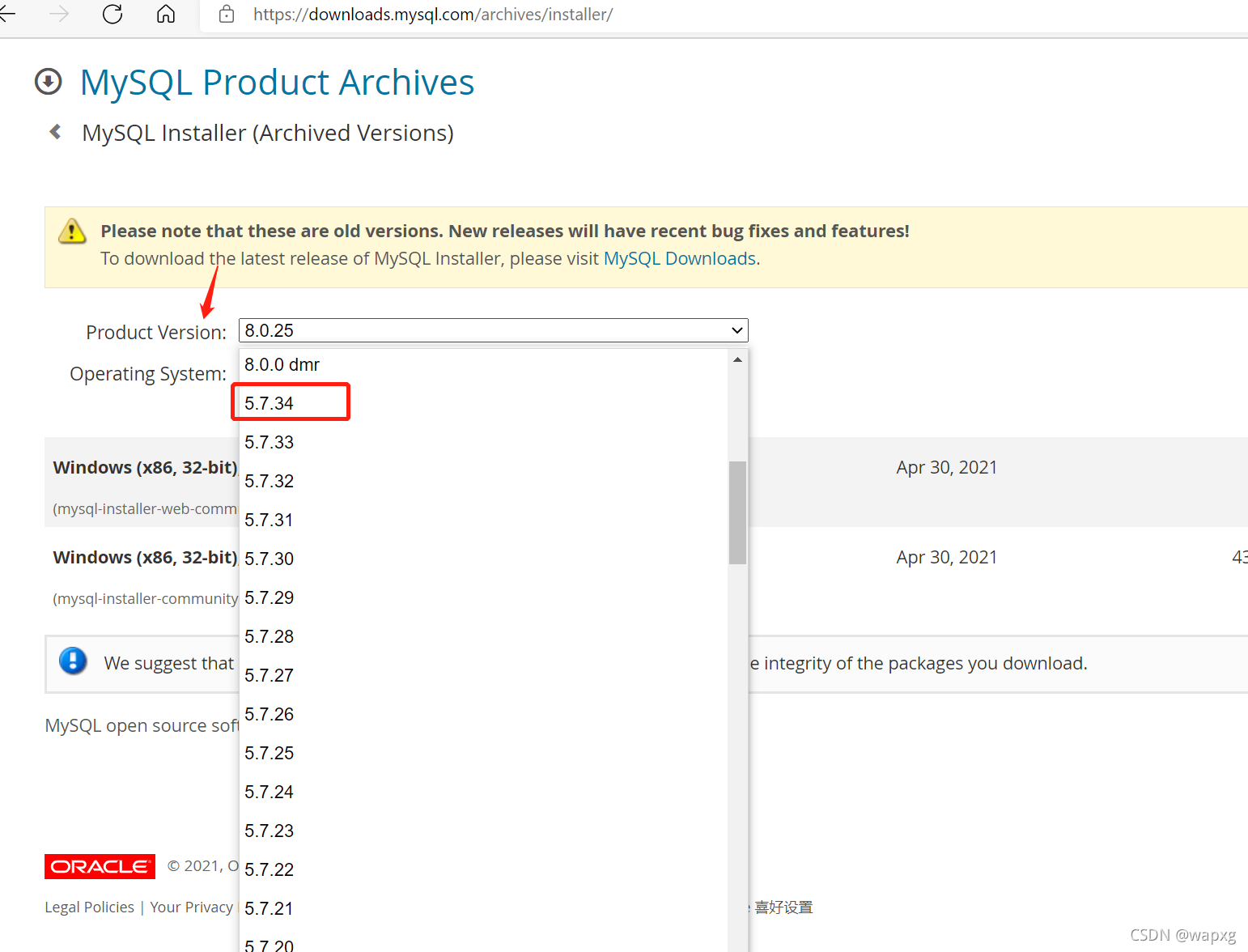Click the dropdown list scroll up arrow
The image size is (1248, 952).
pos(737,359)
